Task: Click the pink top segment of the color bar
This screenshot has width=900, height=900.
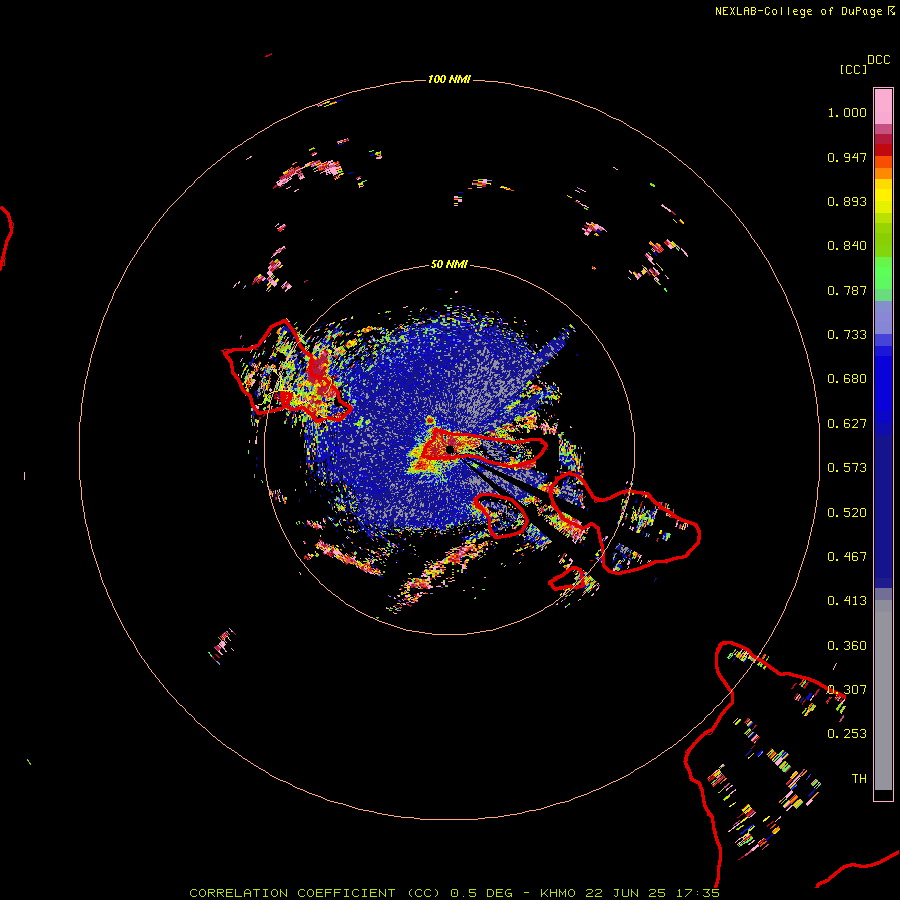Action: (x=883, y=106)
